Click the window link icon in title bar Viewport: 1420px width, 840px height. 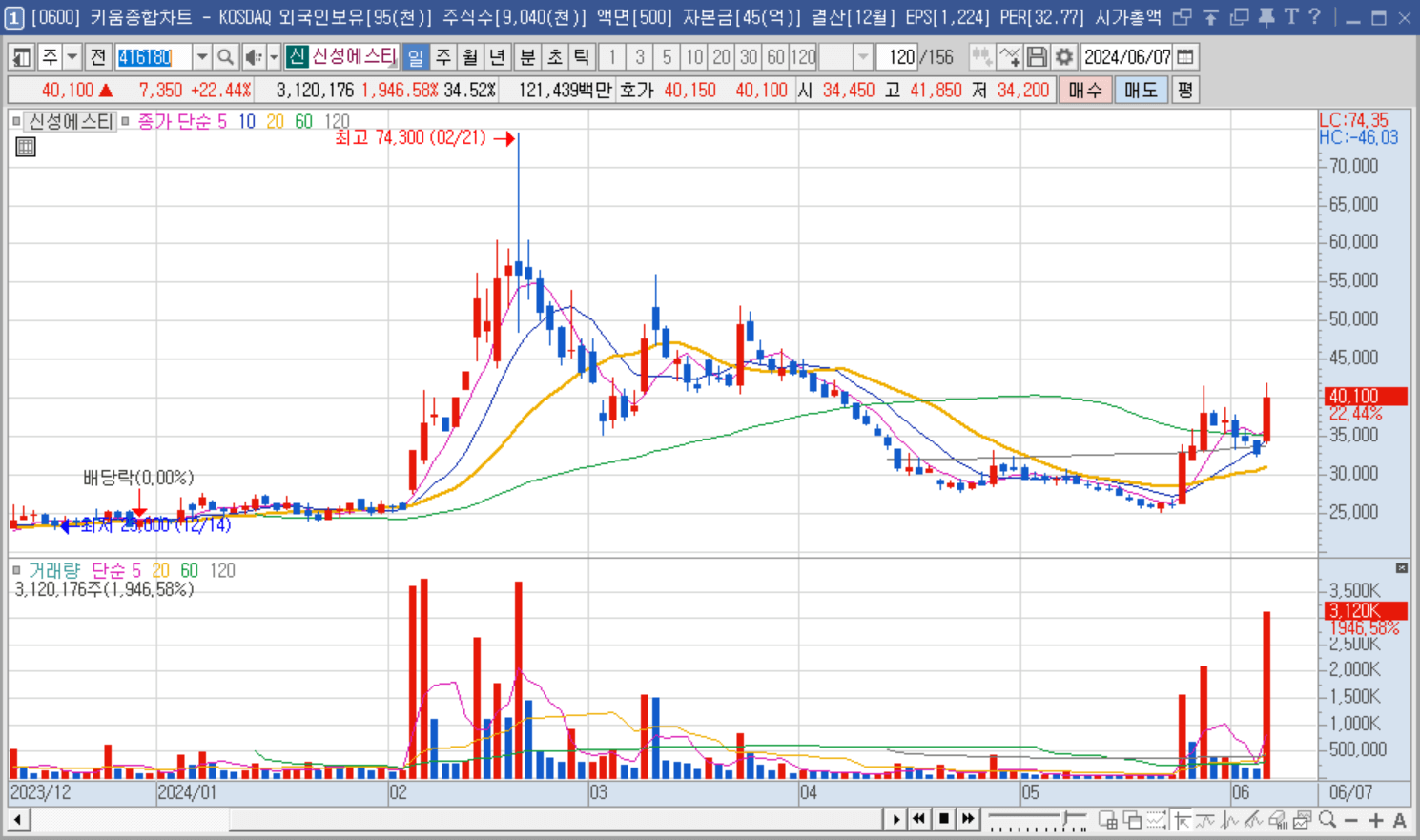(1183, 17)
